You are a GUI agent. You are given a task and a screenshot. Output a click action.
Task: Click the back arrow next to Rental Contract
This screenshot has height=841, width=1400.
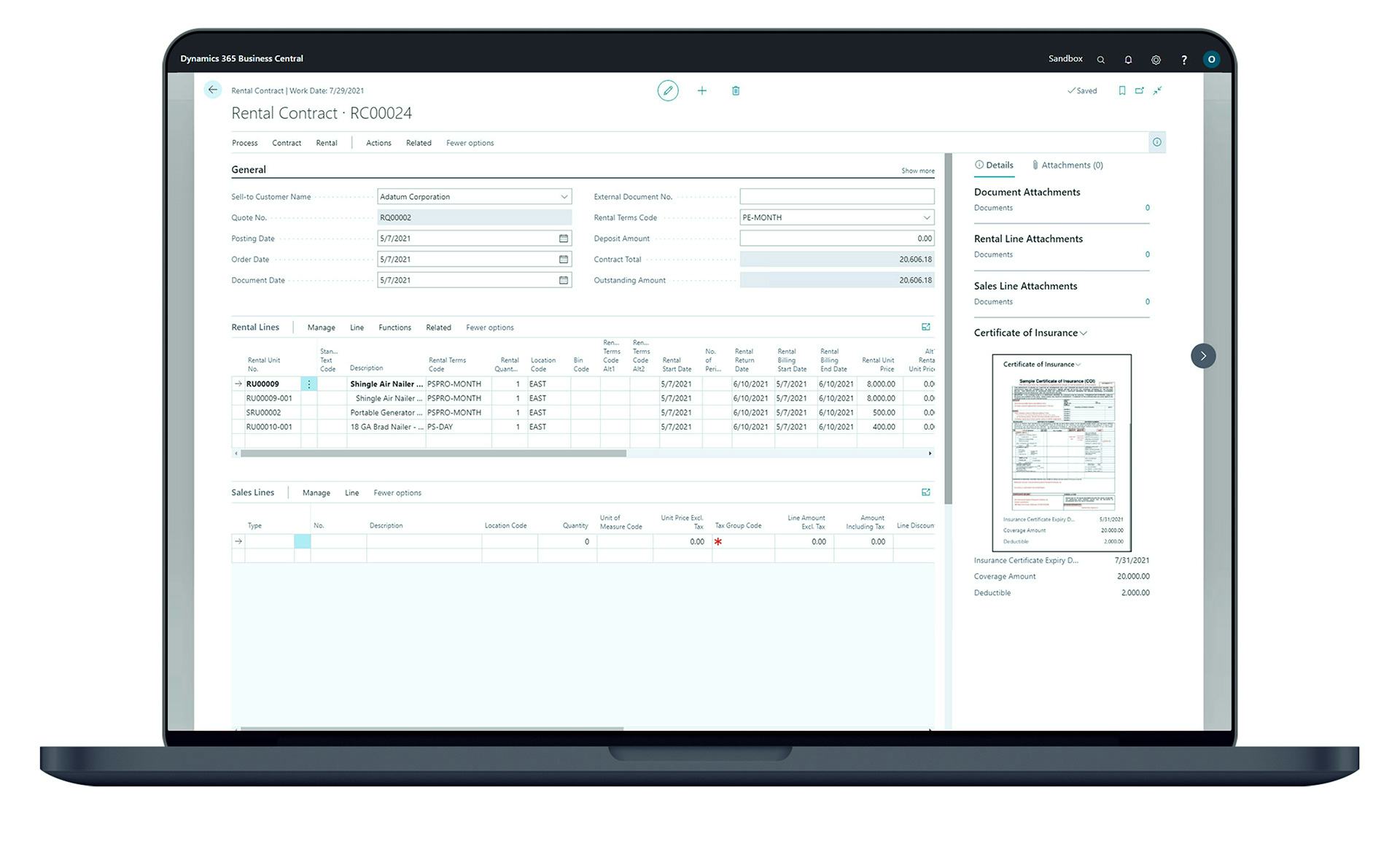pos(212,90)
